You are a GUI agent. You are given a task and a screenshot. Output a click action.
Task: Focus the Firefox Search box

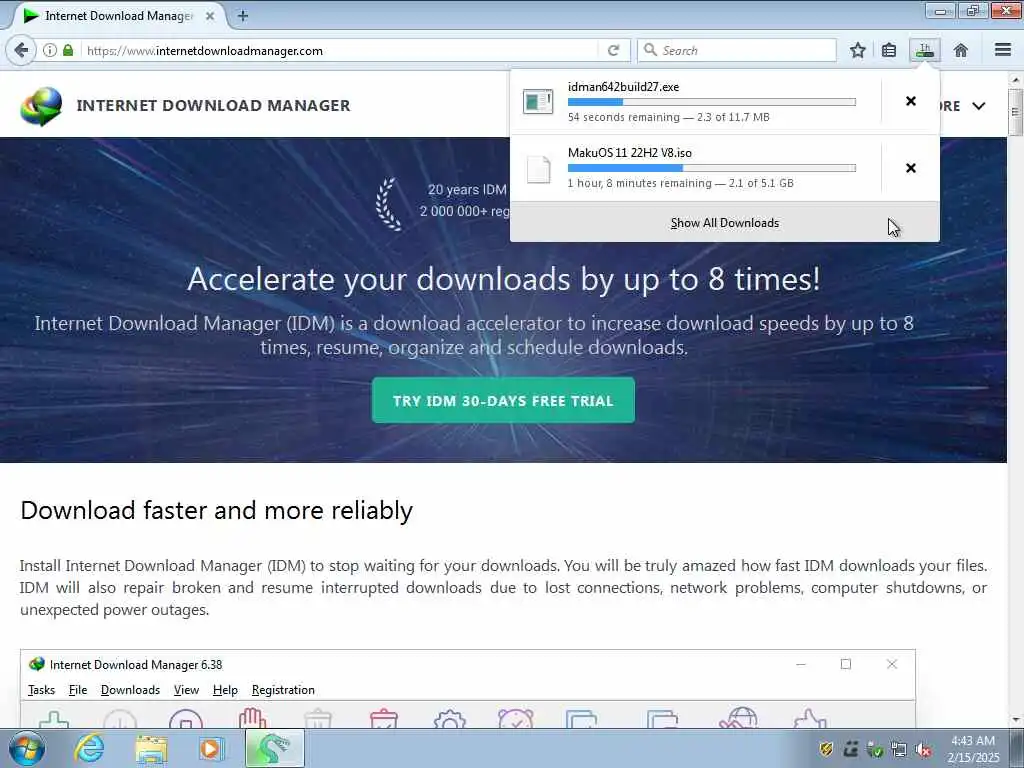point(737,50)
